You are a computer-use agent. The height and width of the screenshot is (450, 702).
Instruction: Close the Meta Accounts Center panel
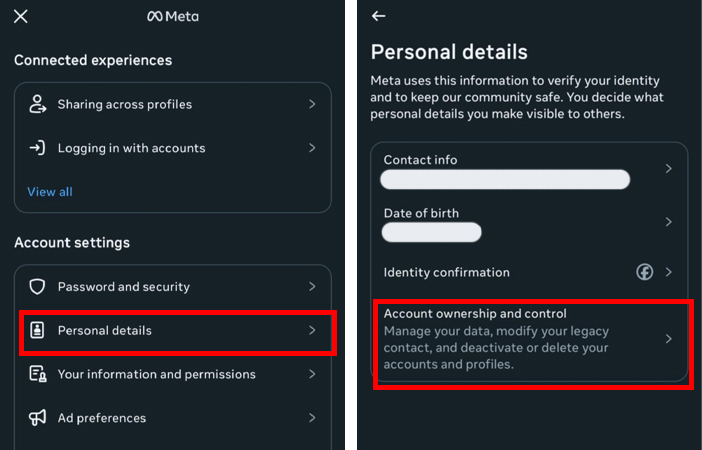click(x=21, y=17)
